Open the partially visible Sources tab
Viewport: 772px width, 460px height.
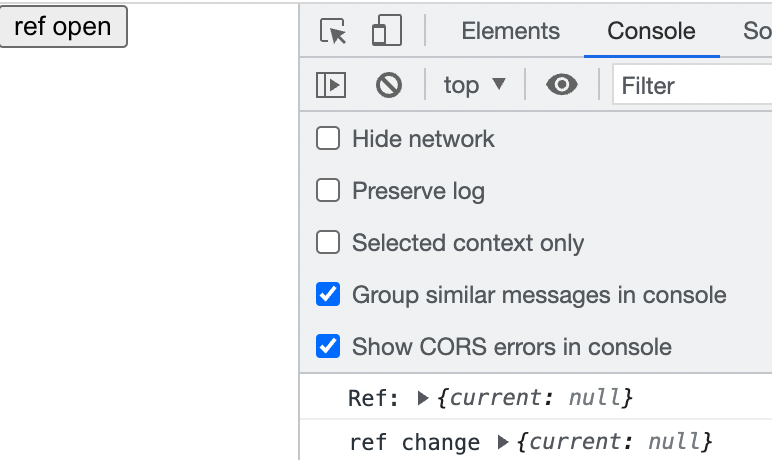[x=757, y=32]
